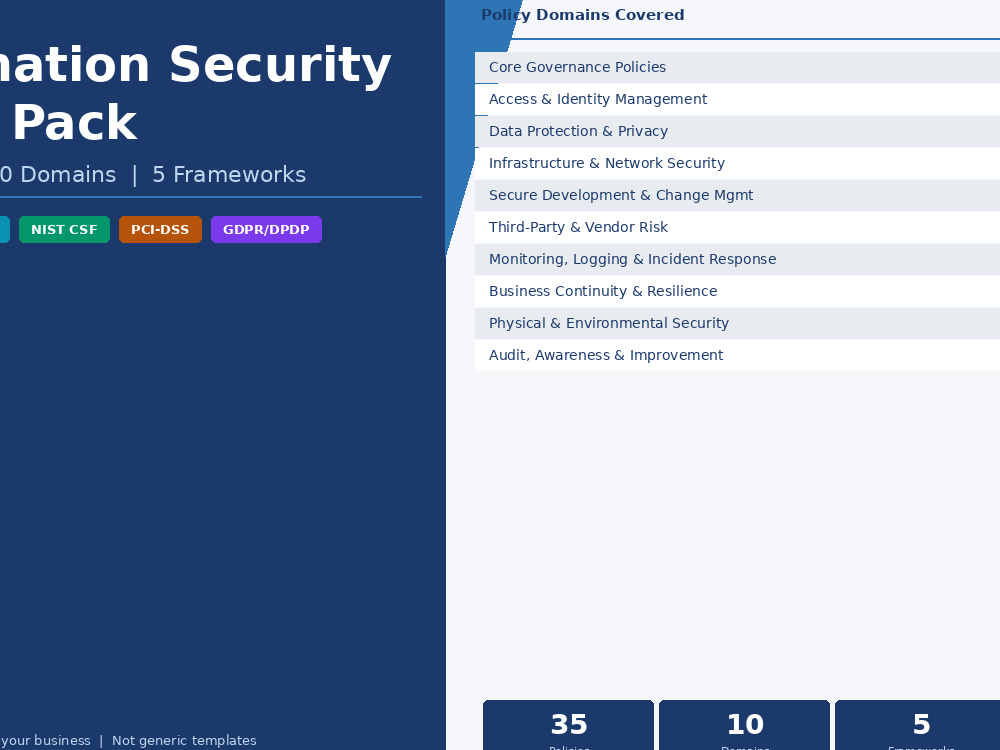Select Secure Development & Change Mgmt row

coord(737,195)
